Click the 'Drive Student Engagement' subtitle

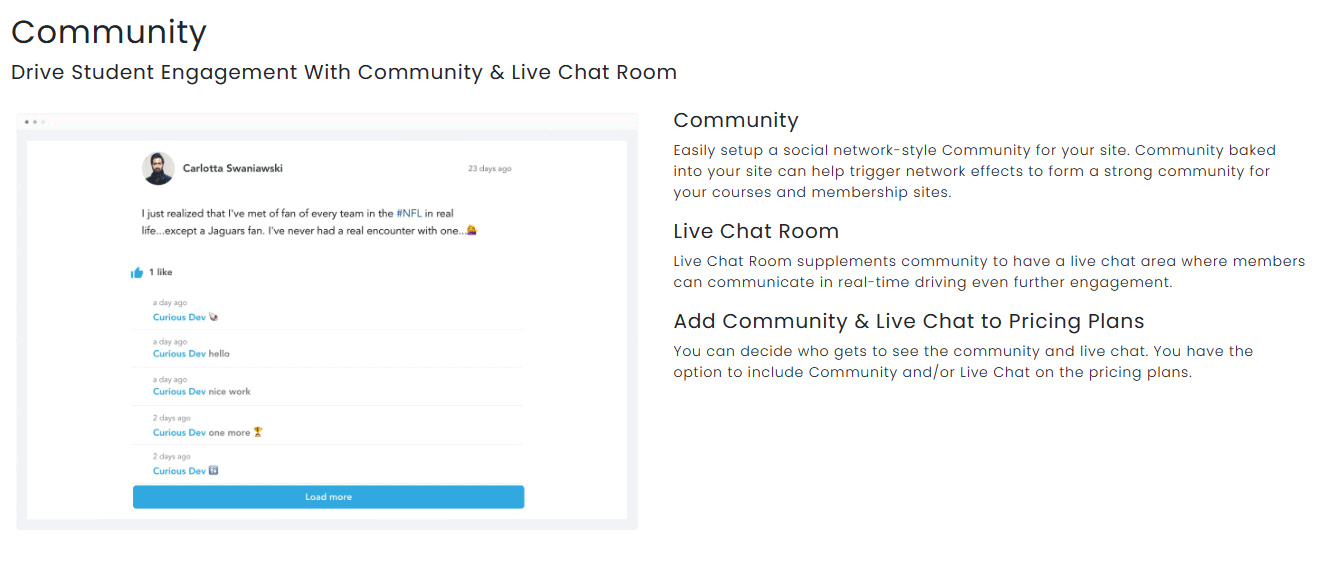pos(344,72)
